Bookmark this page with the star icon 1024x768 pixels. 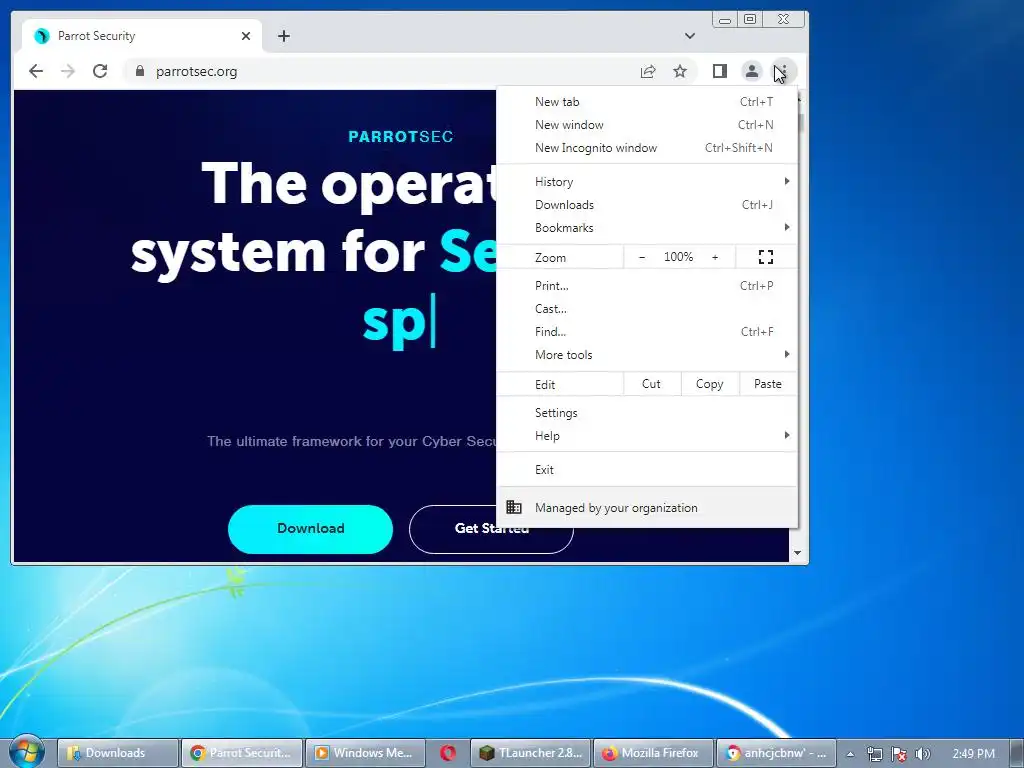click(680, 71)
